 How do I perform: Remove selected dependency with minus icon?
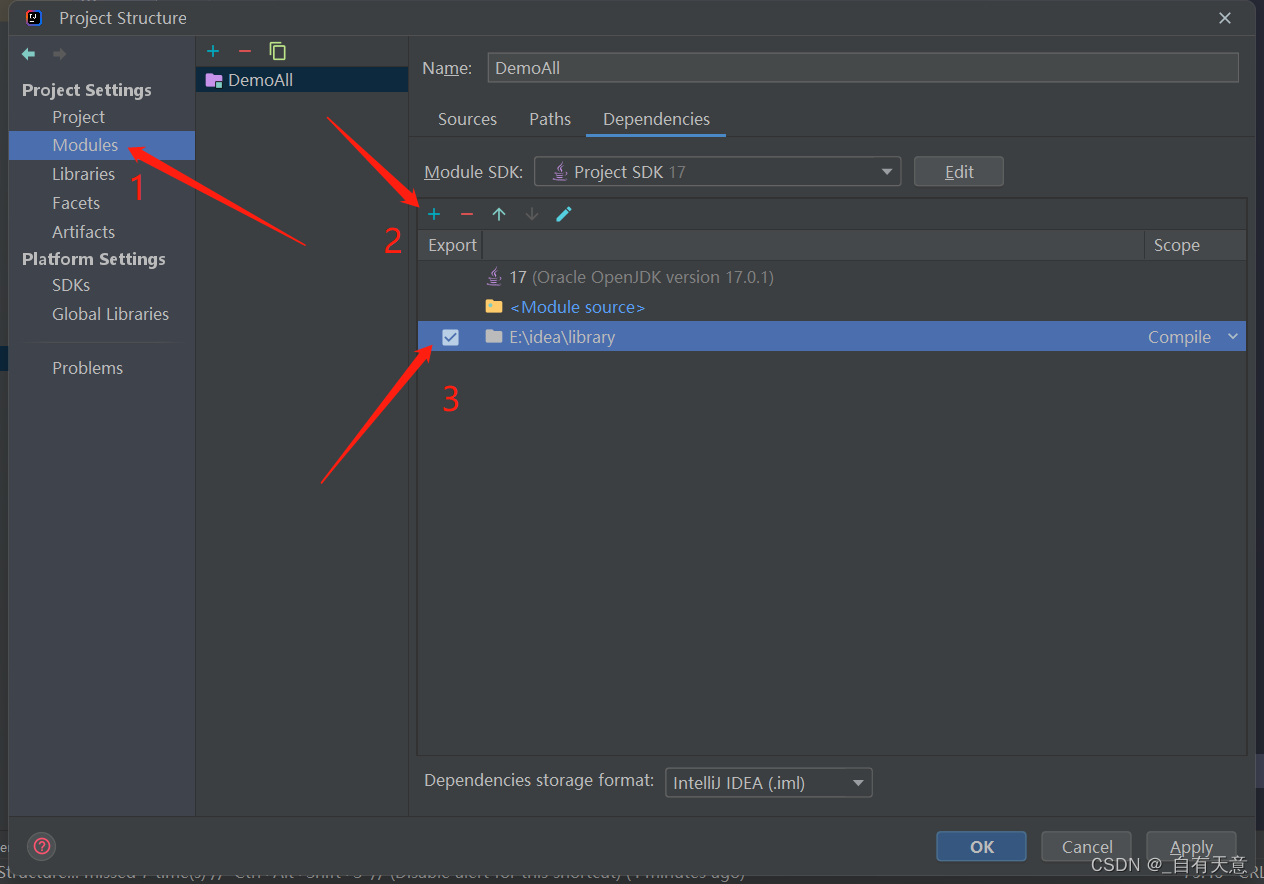point(467,214)
